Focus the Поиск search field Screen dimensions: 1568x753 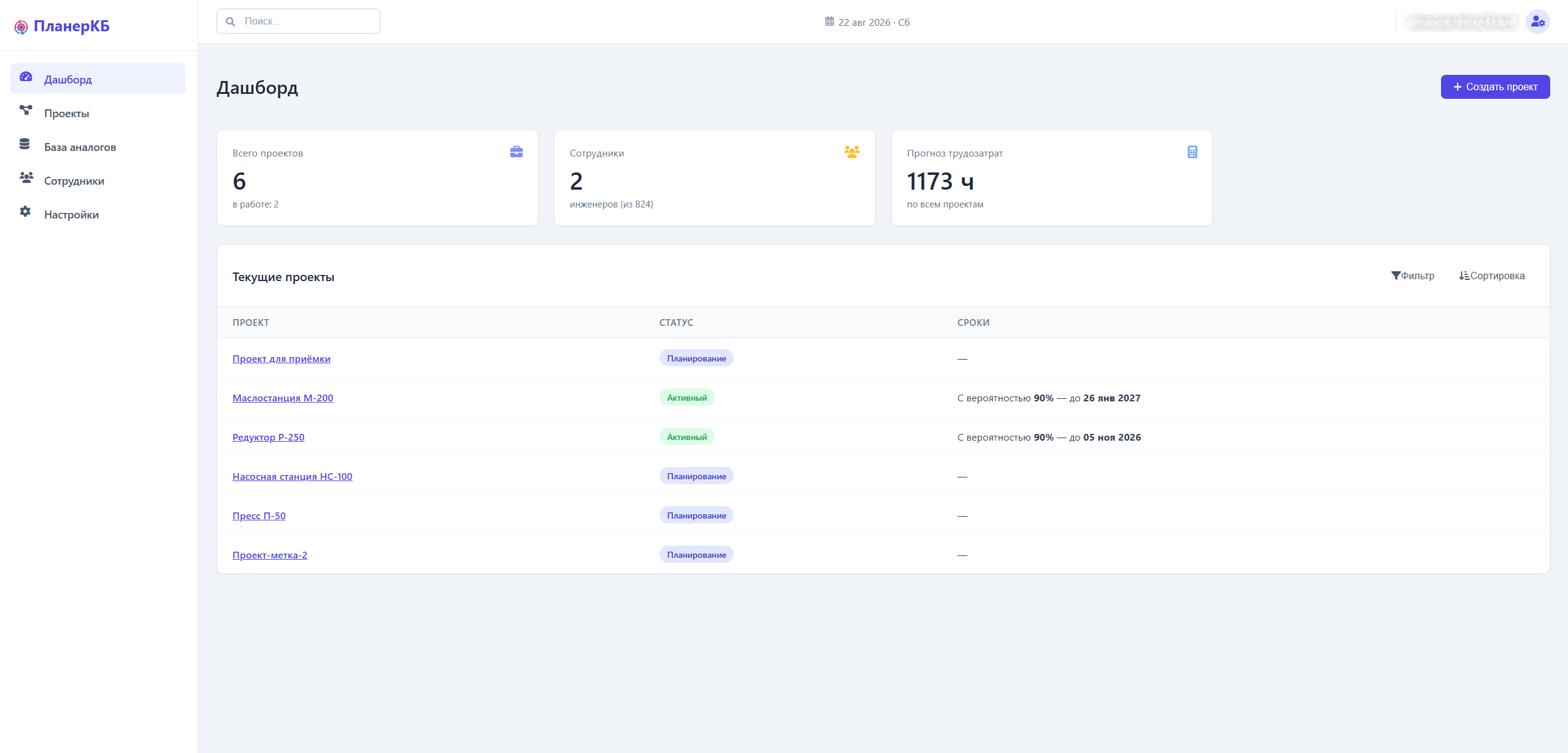click(x=298, y=21)
